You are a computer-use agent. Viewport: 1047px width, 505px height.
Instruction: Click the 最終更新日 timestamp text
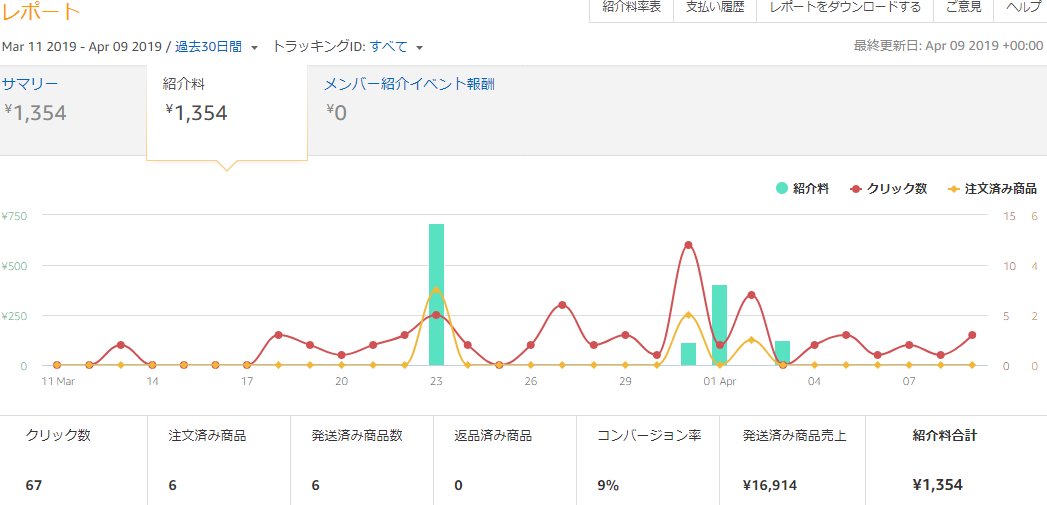pos(948,46)
